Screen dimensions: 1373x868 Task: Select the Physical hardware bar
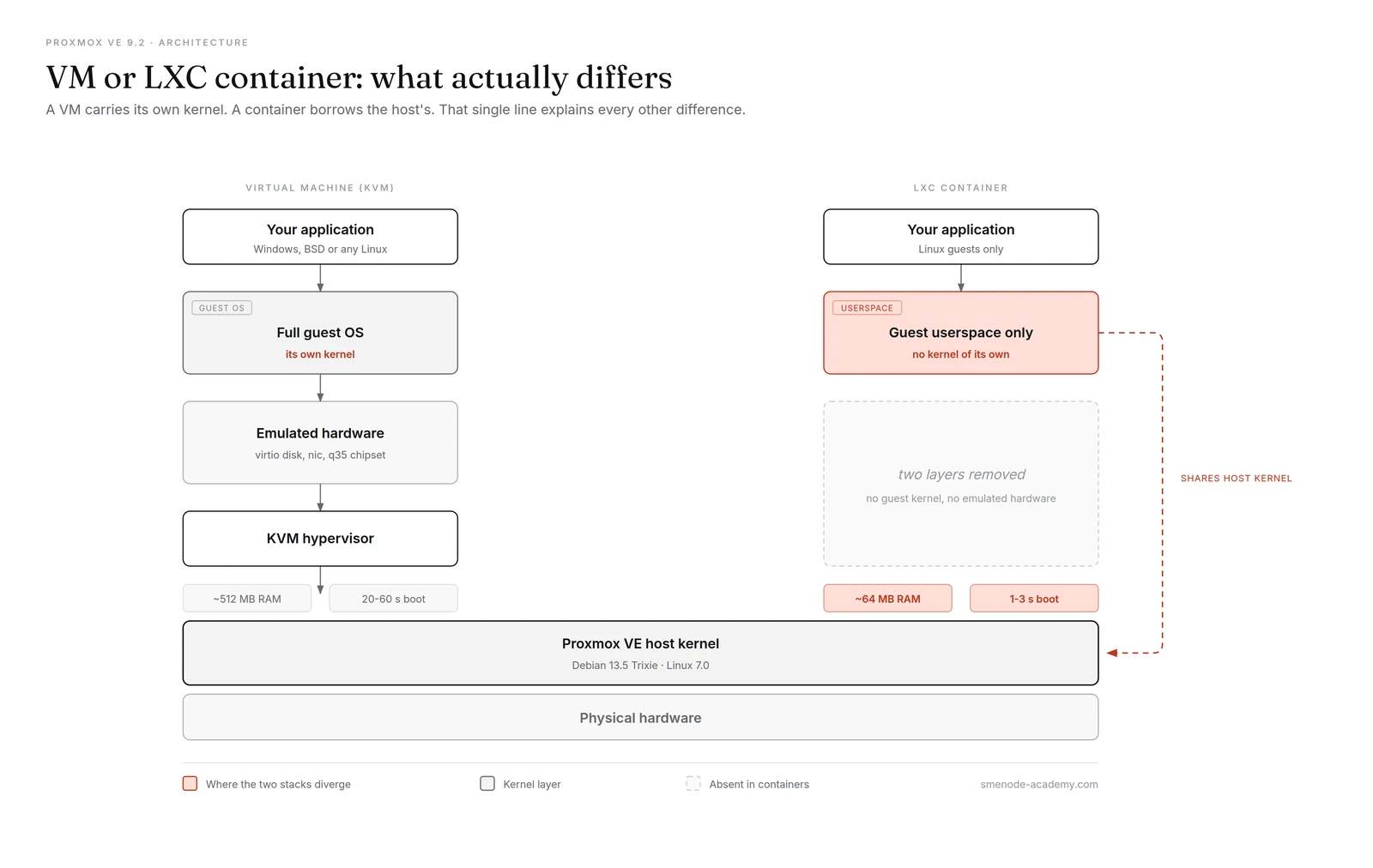640,717
